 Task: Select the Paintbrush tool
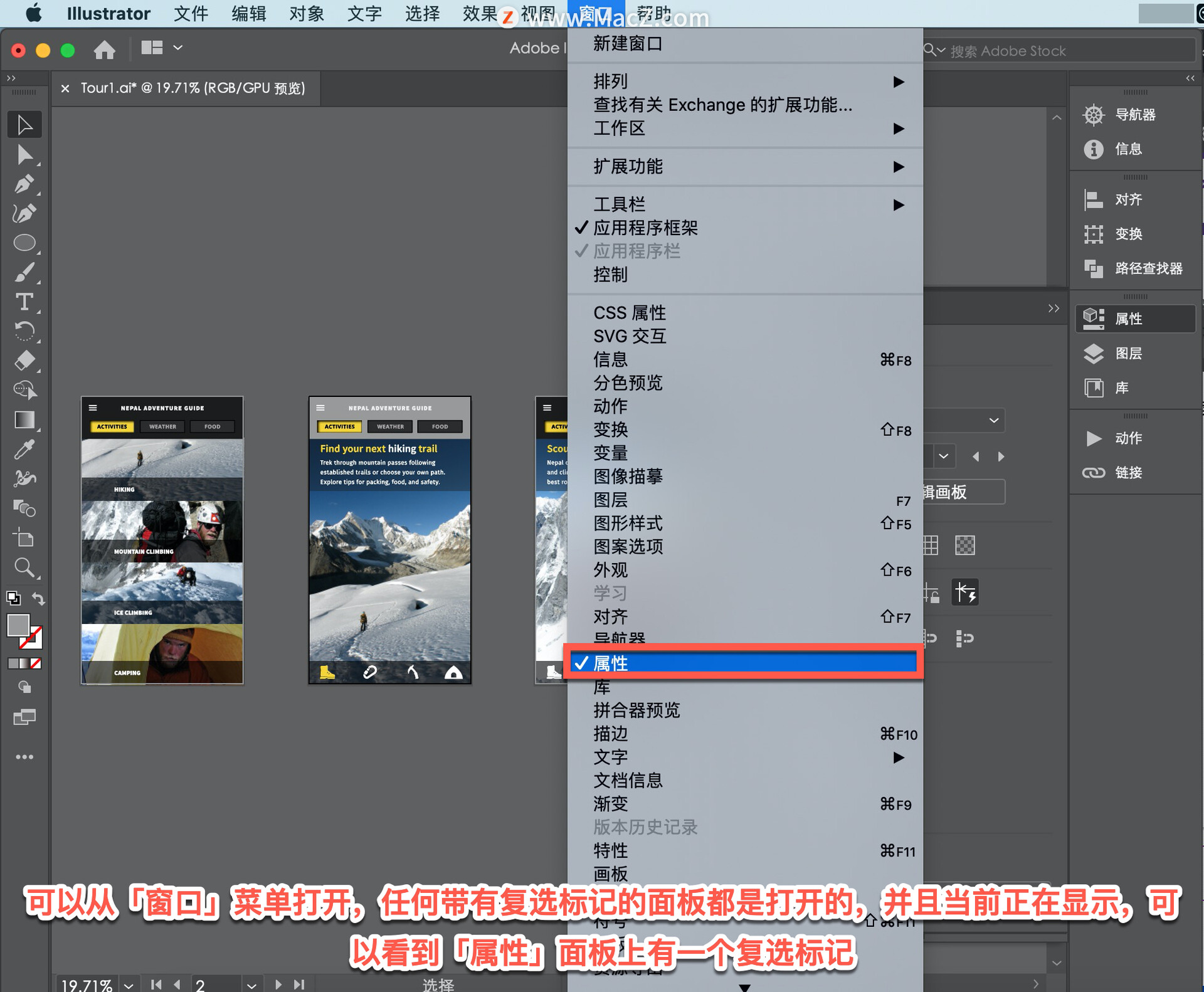pos(24,273)
